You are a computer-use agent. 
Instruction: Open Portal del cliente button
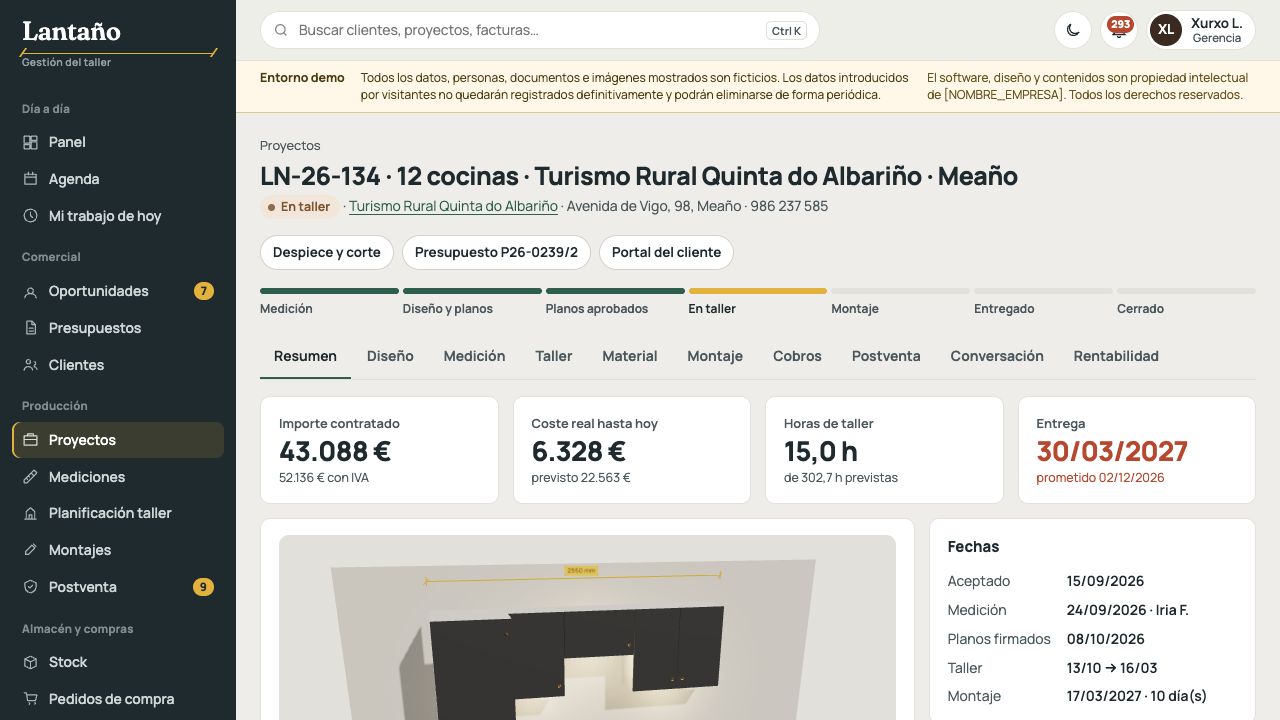[x=666, y=252]
